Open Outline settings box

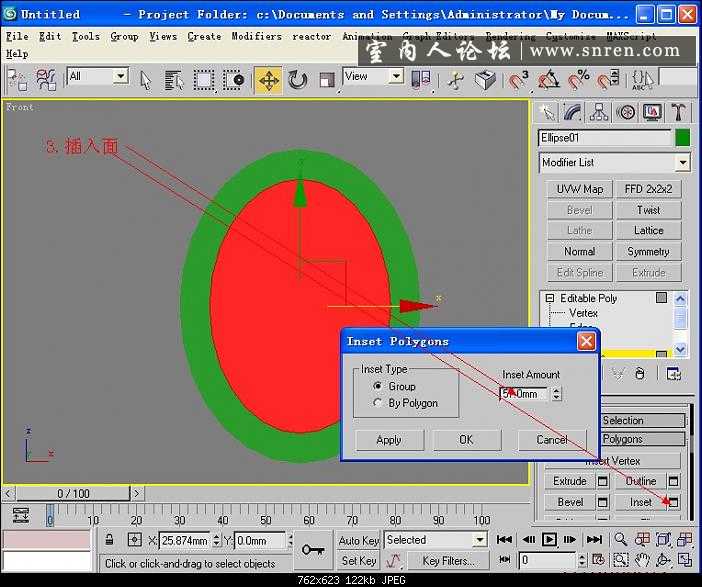[x=673, y=481]
